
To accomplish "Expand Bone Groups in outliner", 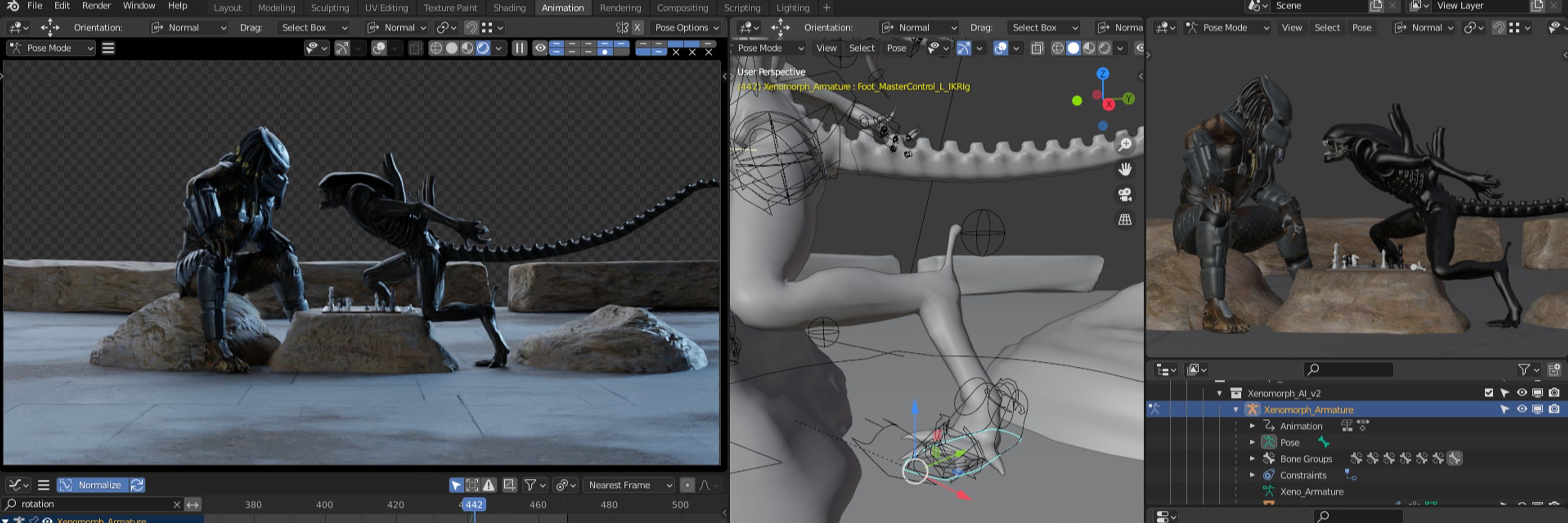I will pyautogui.click(x=1252, y=459).
